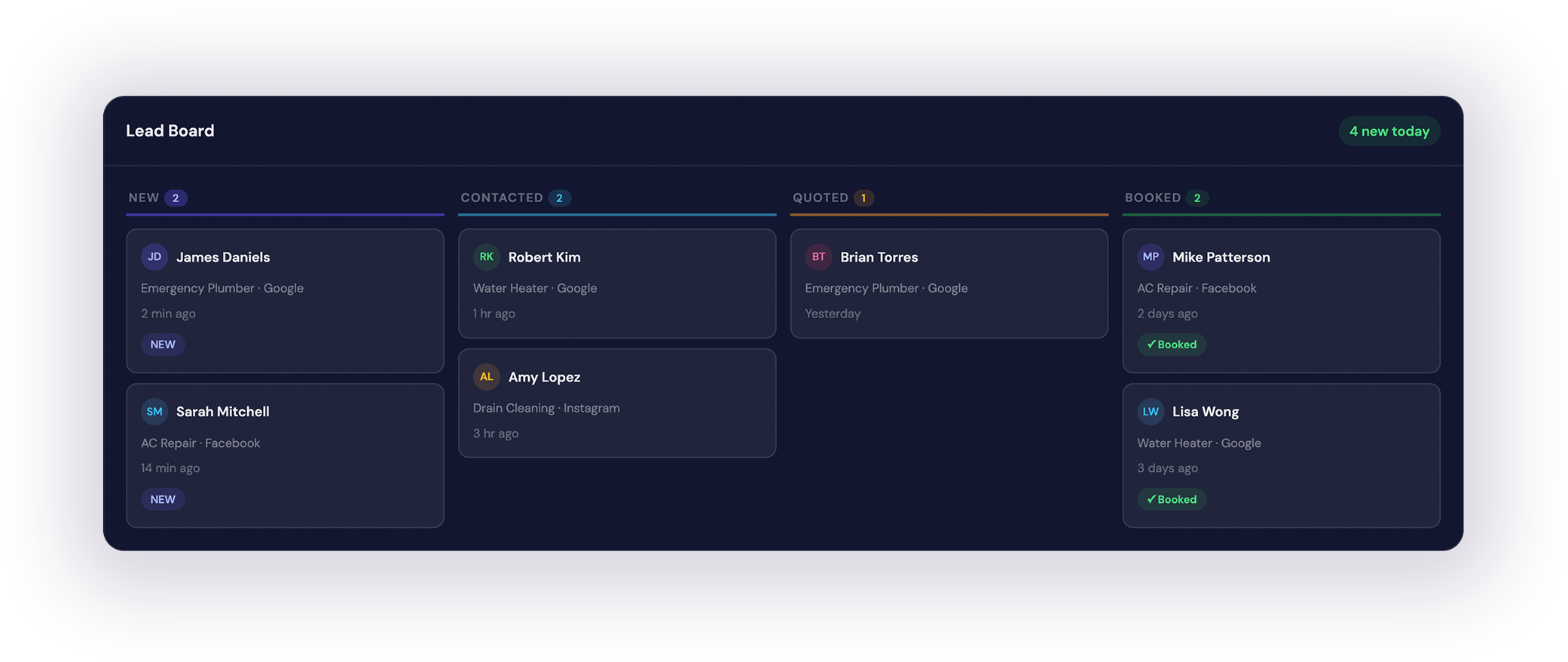The width and height of the screenshot is (1568, 662).
Task: Click the '4 new today' badge
Action: (1389, 131)
